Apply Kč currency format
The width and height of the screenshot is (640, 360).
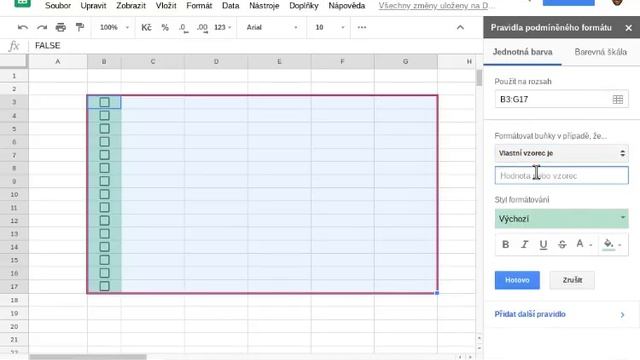coord(146,27)
